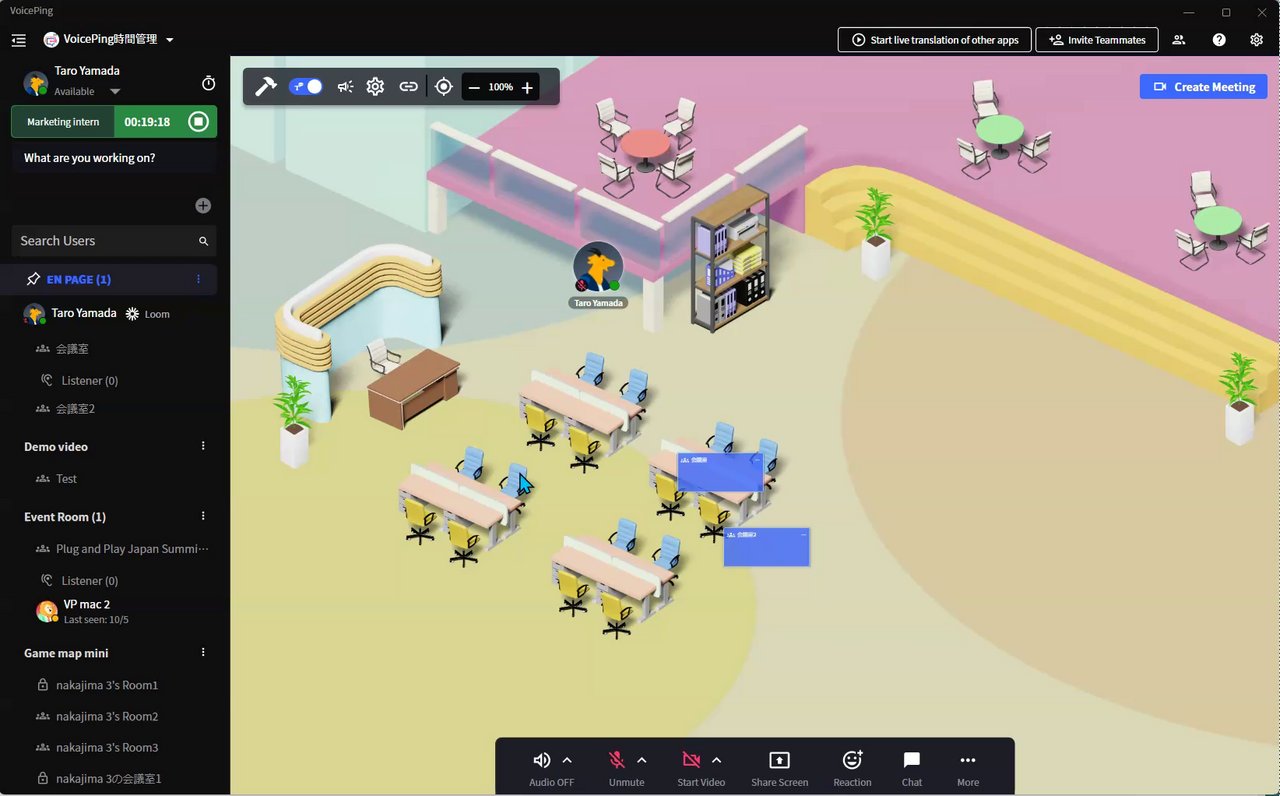The height and width of the screenshot is (796, 1280).
Task: Open the members list icon
Action: [x=1179, y=40]
